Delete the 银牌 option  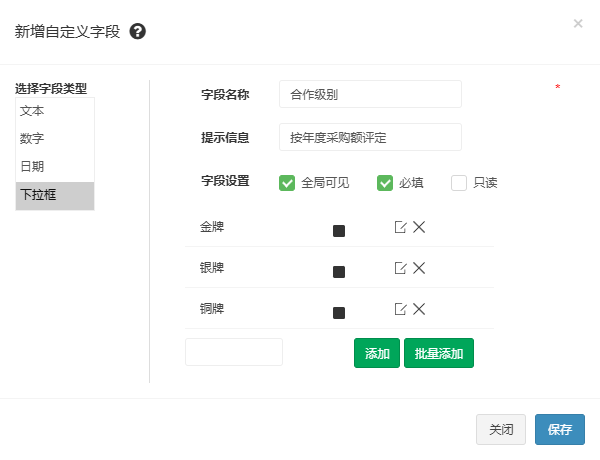click(419, 268)
